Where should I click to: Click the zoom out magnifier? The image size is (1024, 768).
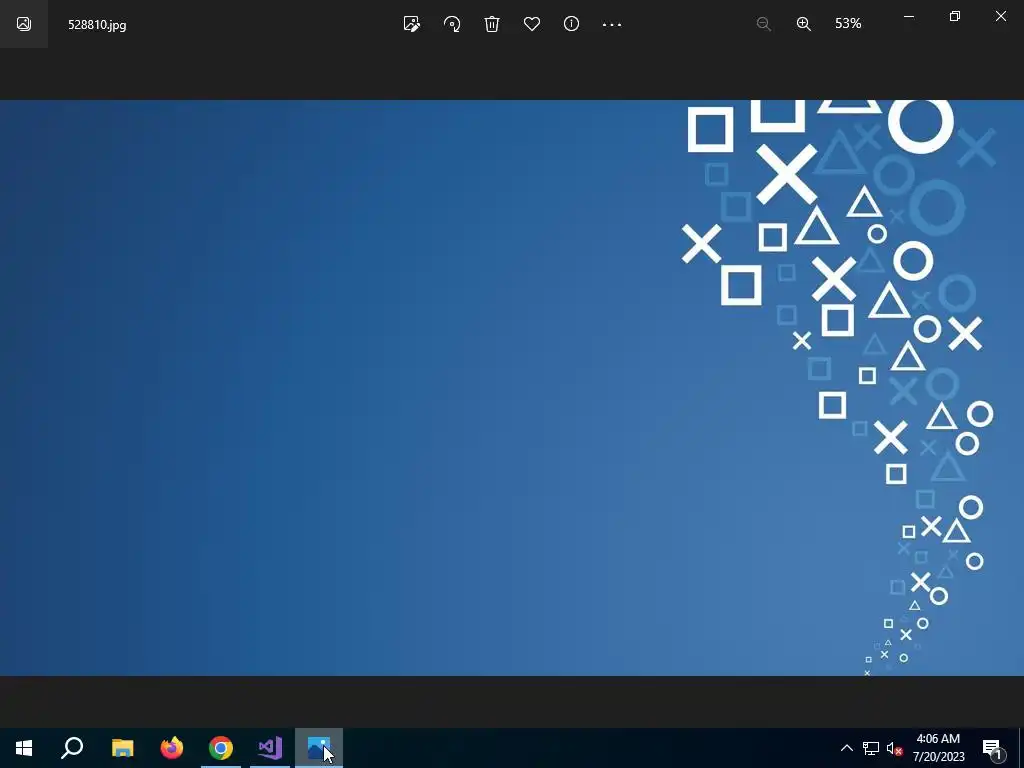coord(763,24)
